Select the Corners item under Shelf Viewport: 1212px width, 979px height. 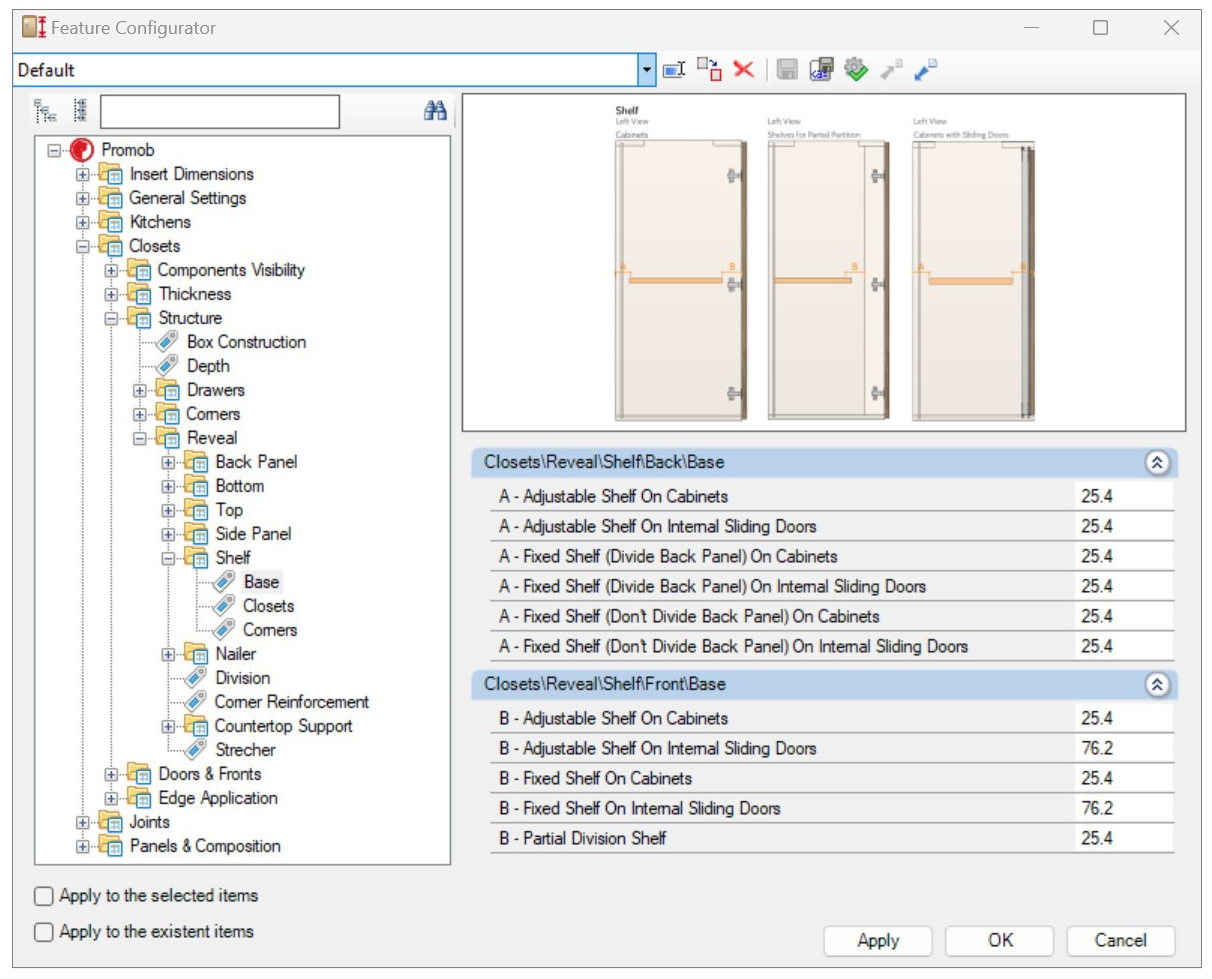270,630
